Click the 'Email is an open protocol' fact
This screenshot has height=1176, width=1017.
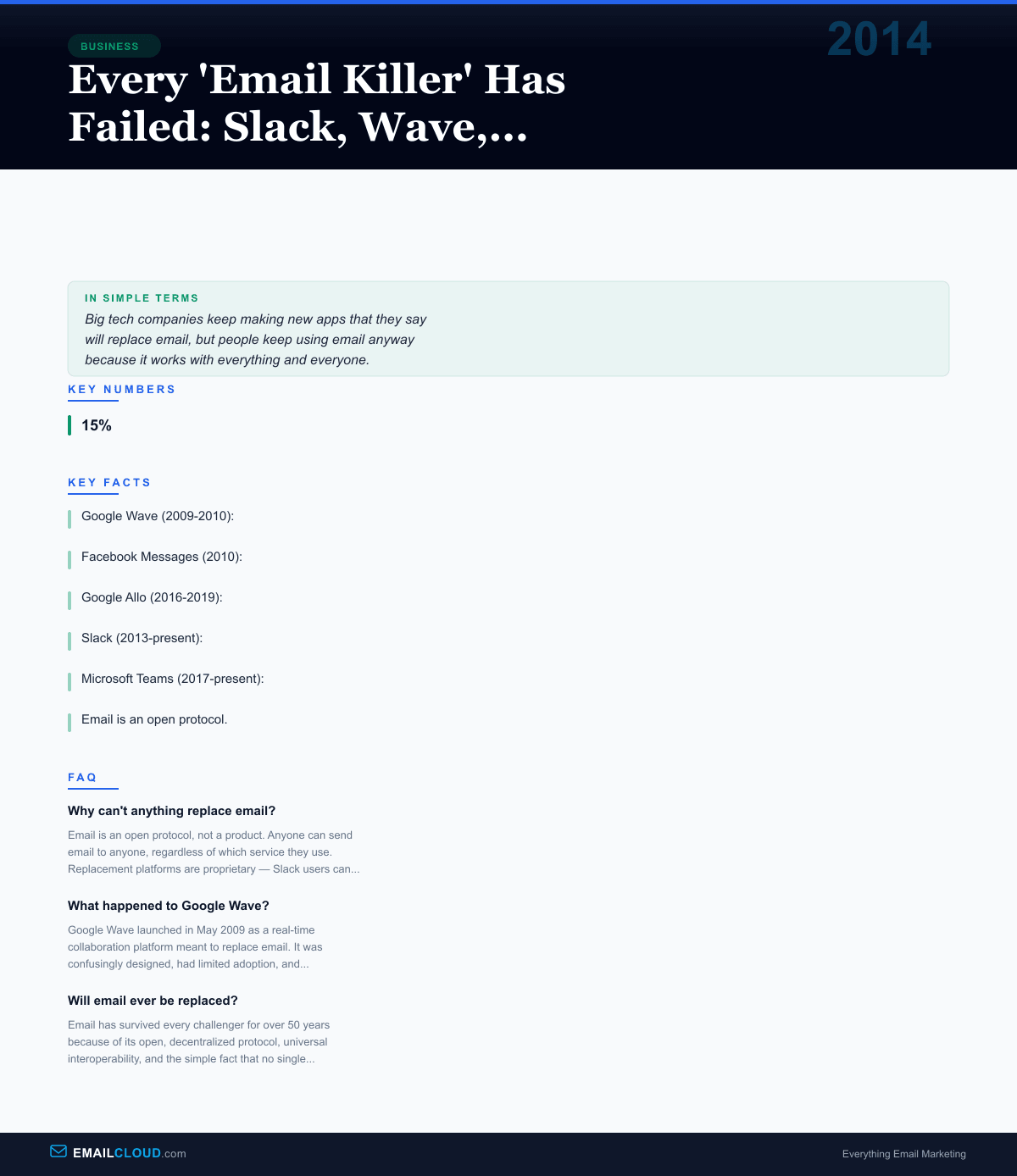pos(154,719)
